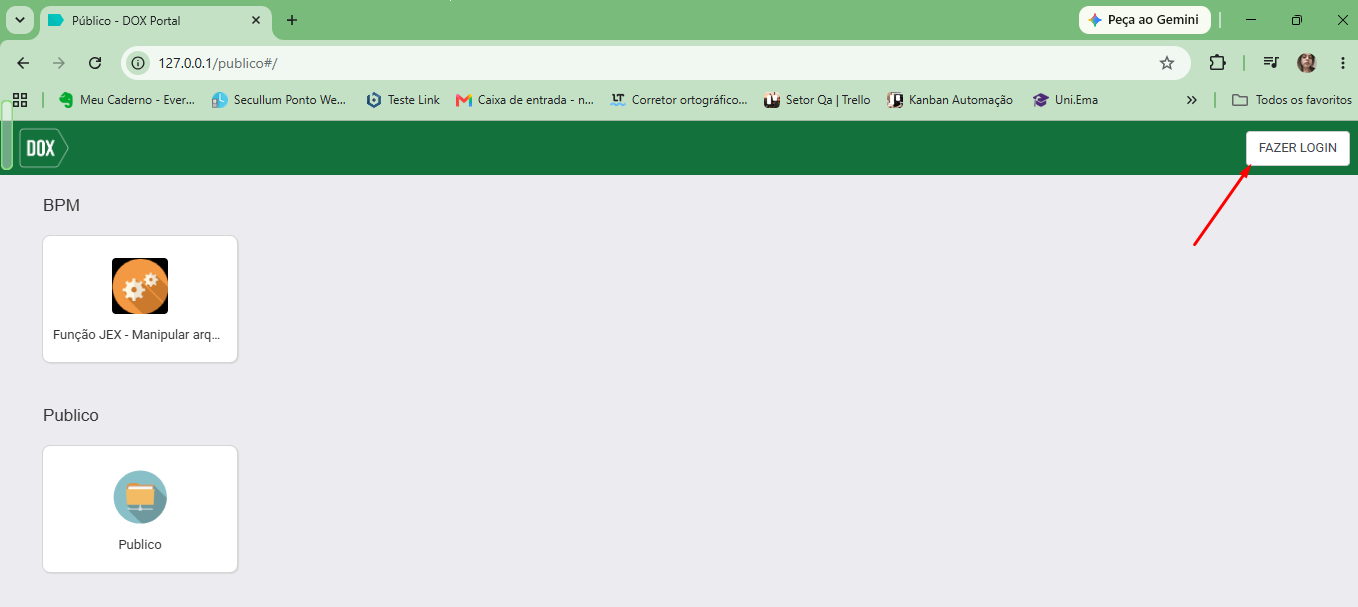Viewport: 1358px width, 607px height.
Task: Open the apps grid icon in the bookmarks bar
Action: (x=20, y=100)
